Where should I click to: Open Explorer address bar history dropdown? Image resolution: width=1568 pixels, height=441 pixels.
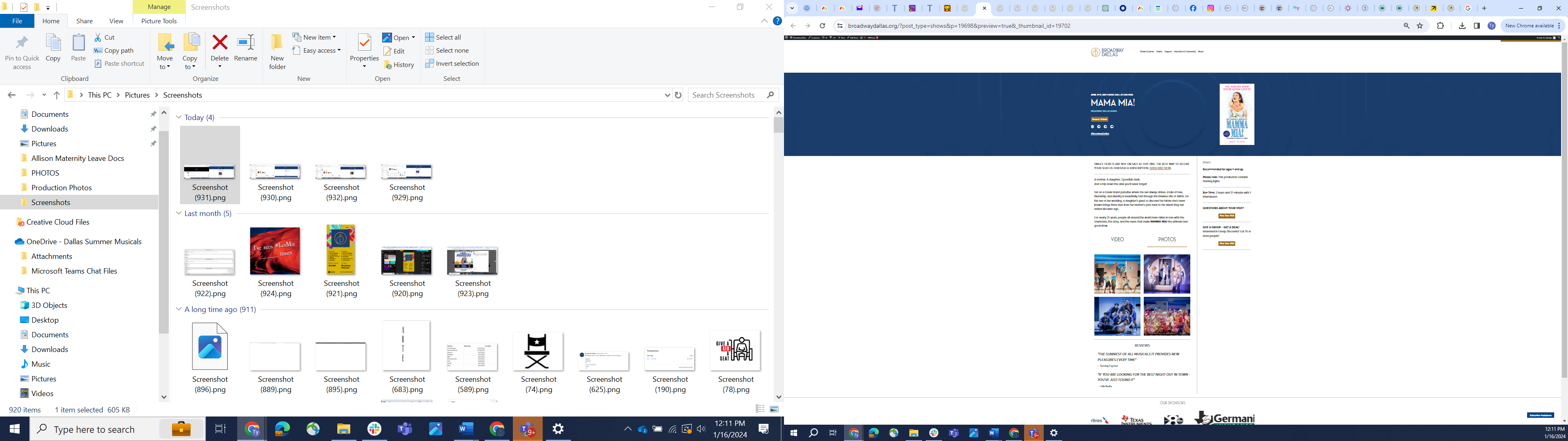click(x=667, y=95)
